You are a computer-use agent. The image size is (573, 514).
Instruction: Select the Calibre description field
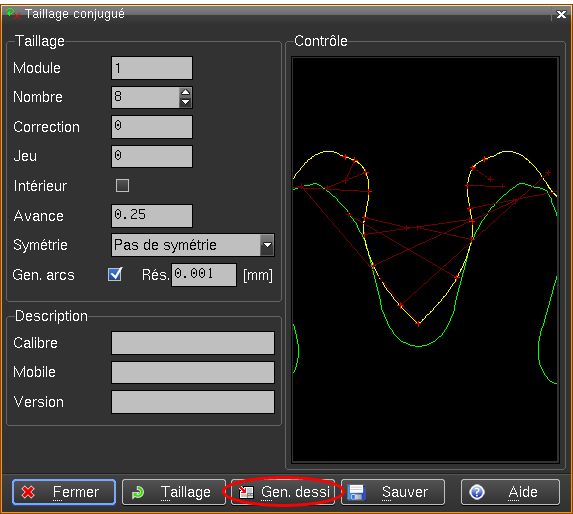193,343
